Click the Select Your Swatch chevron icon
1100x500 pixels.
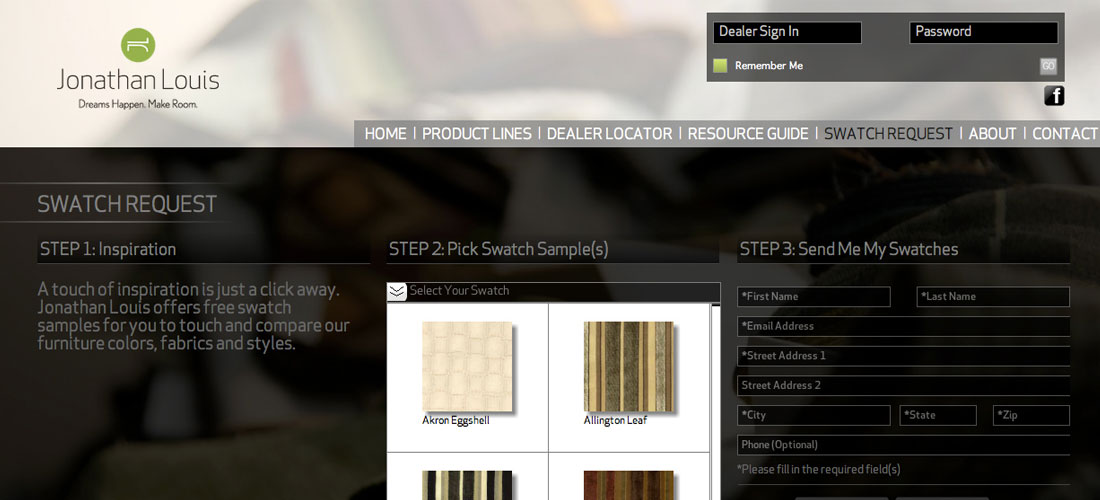[x=397, y=292]
